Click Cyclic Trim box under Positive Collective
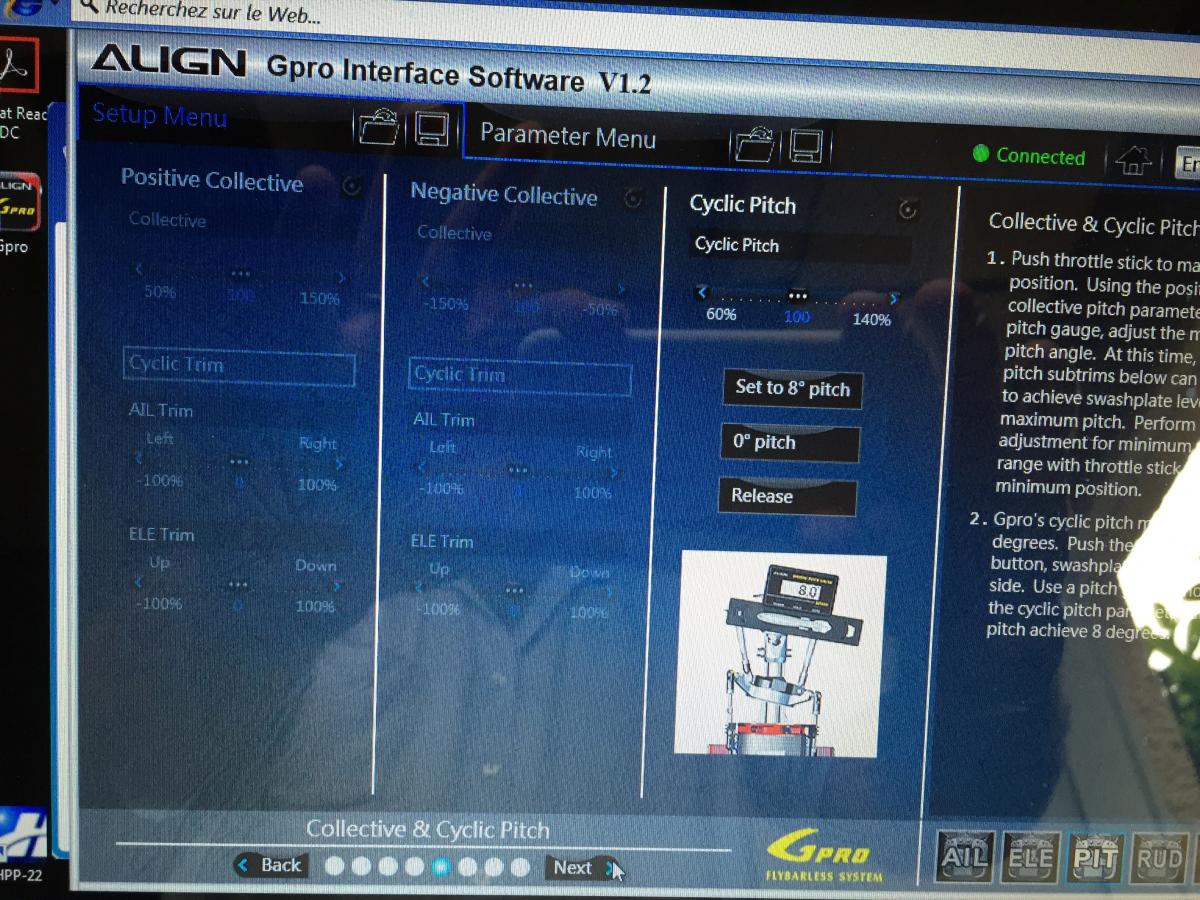This screenshot has width=1200, height=900. (x=240, y=366)
